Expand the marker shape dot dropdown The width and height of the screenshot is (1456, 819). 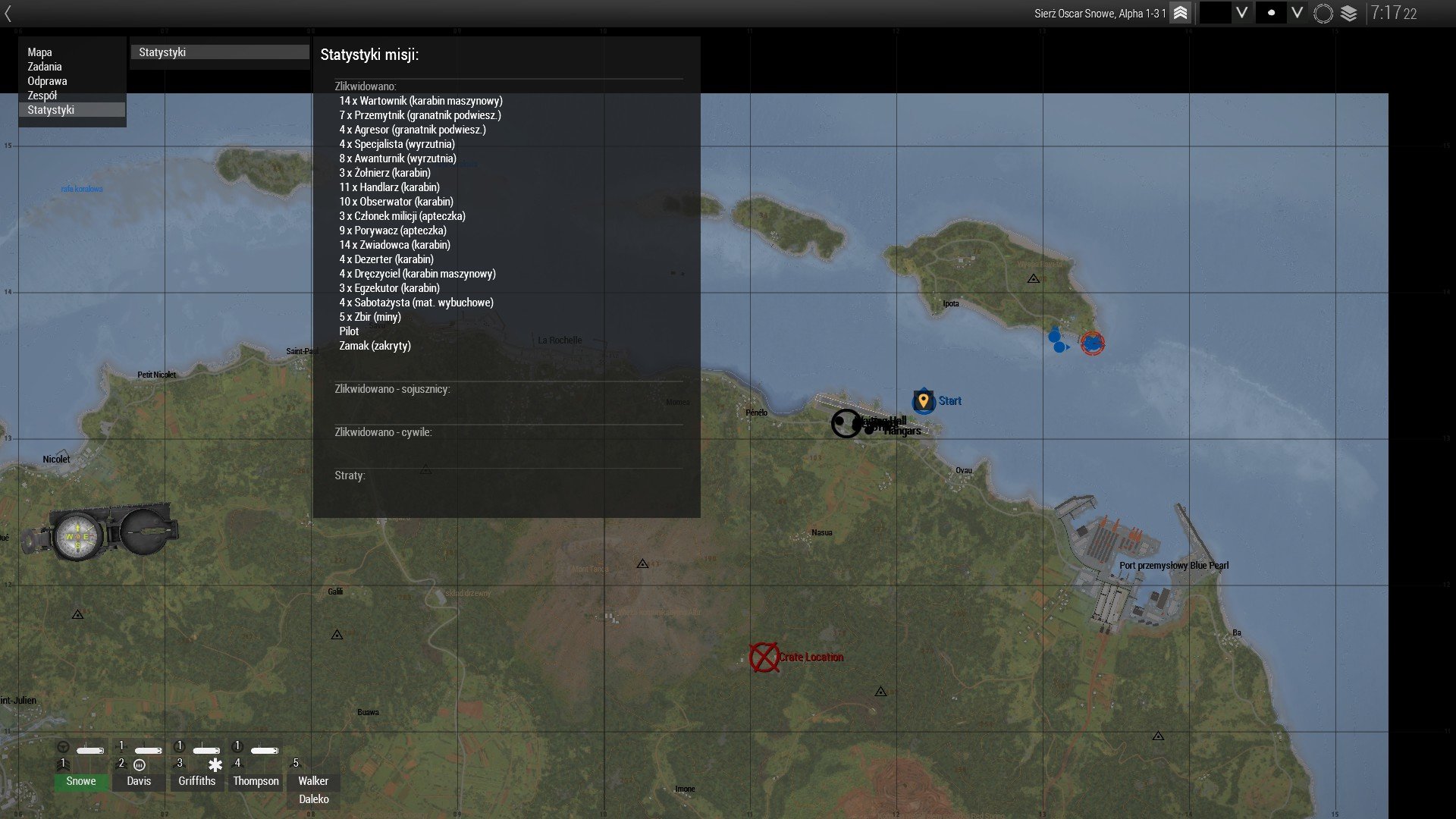[1297, 13]
